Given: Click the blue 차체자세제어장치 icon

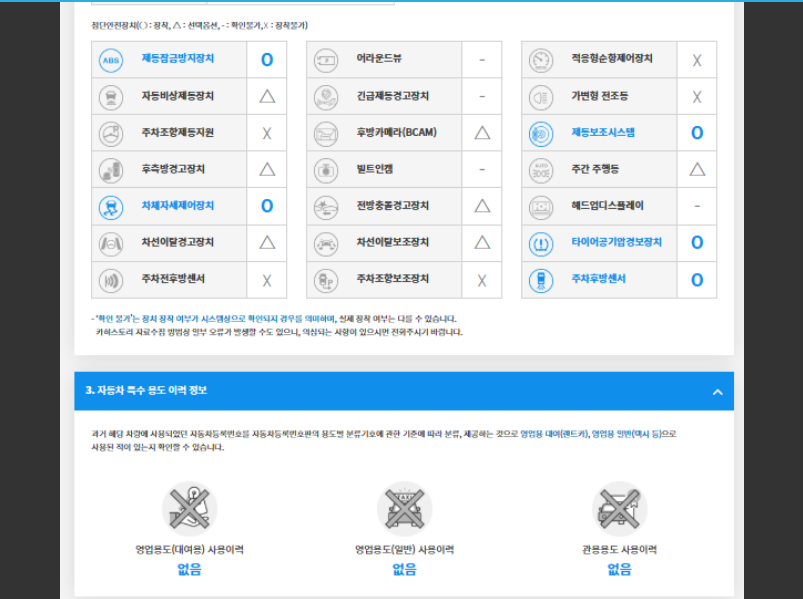Looking at the screenshot, I should (111, 207).
